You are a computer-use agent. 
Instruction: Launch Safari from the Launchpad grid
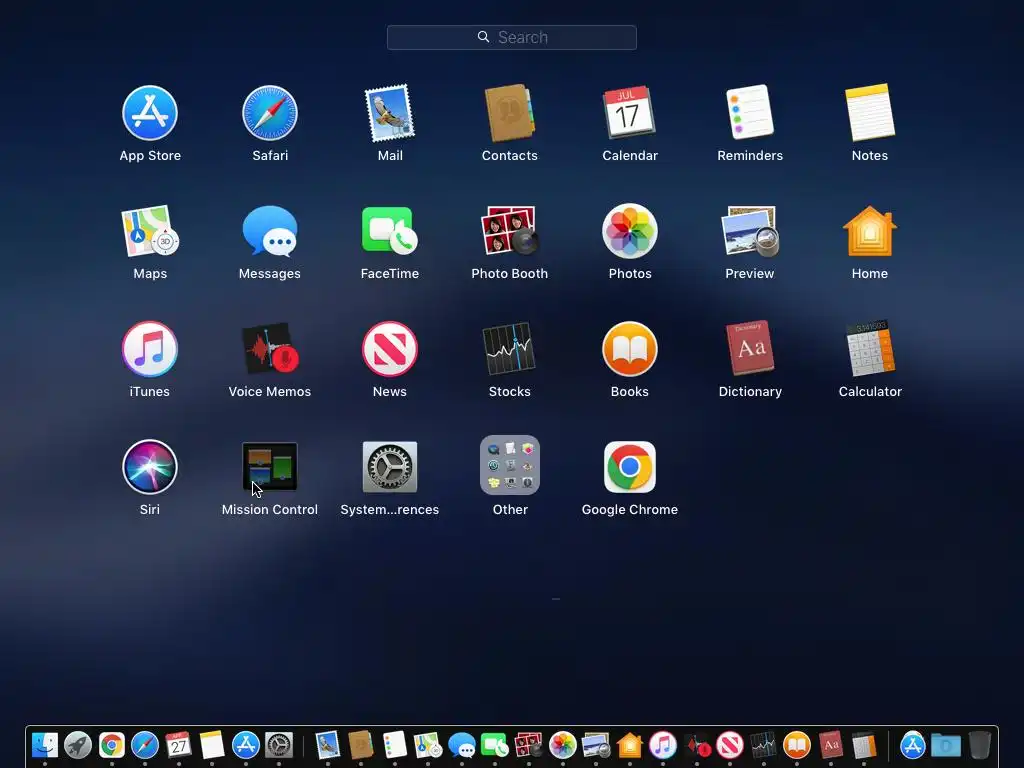(270, 113)
